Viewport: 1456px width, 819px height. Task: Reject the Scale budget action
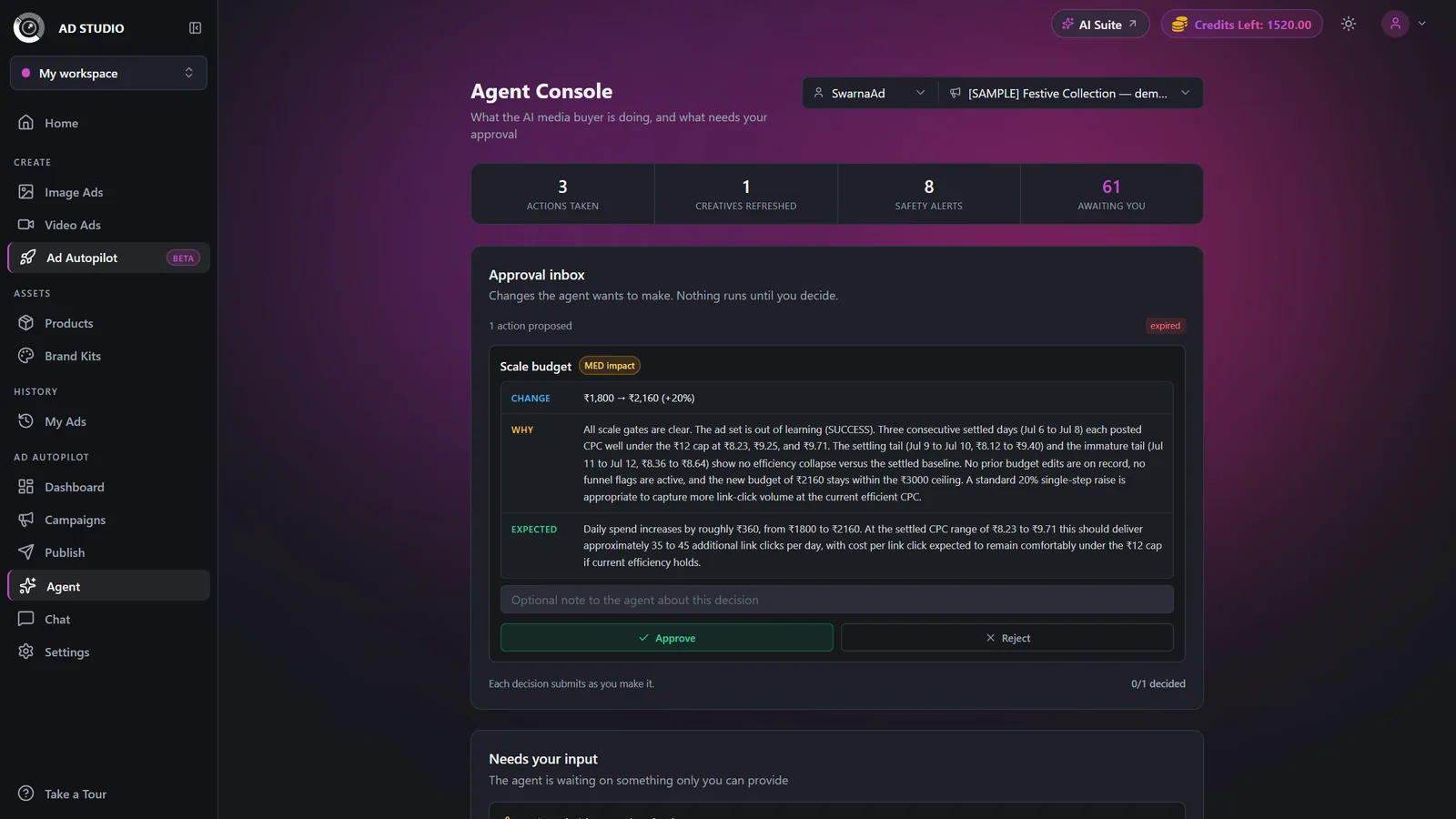(x=1007, y=638)
